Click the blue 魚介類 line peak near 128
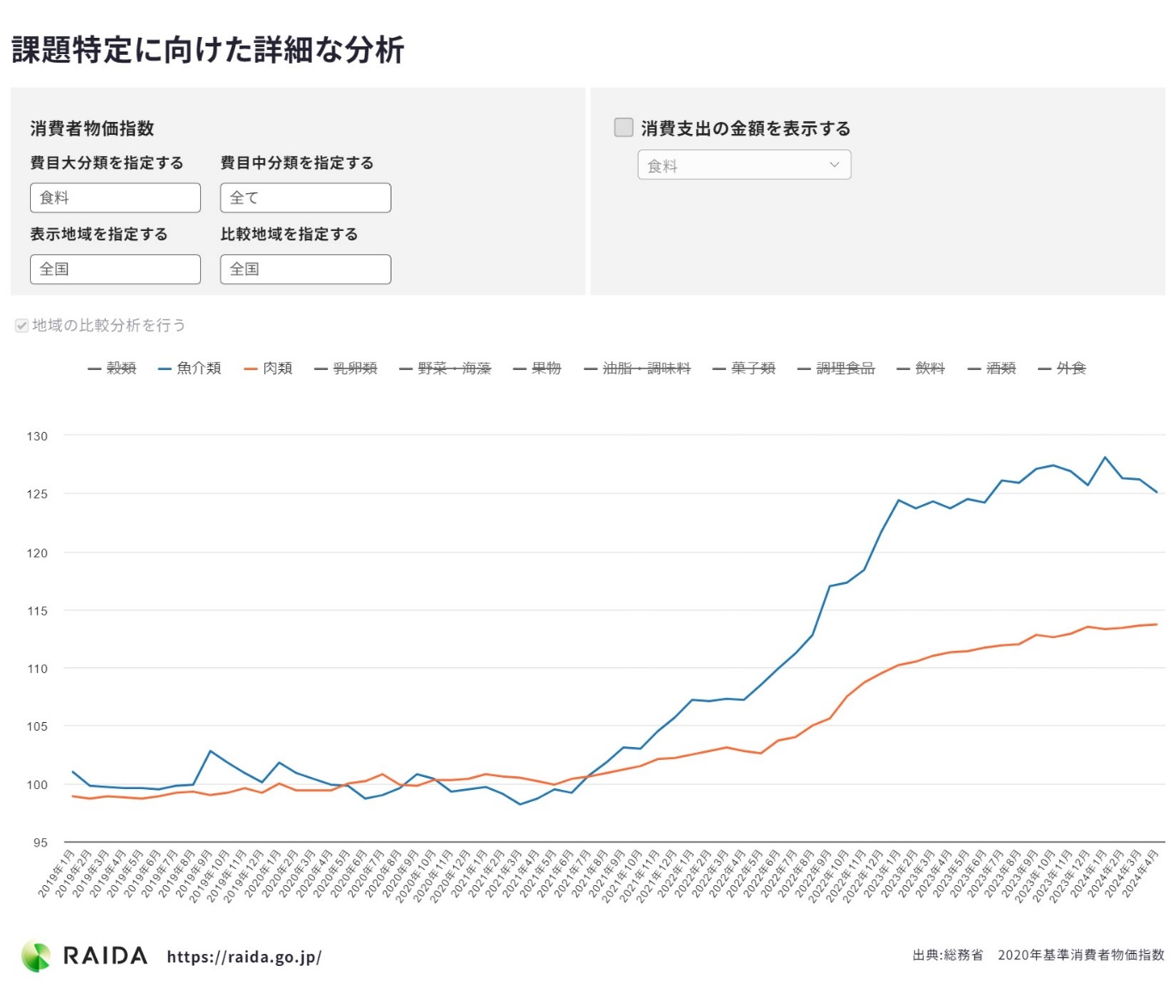Screen dimensions: 1176x1008 pyautogui.click(x=1105, y=458)
